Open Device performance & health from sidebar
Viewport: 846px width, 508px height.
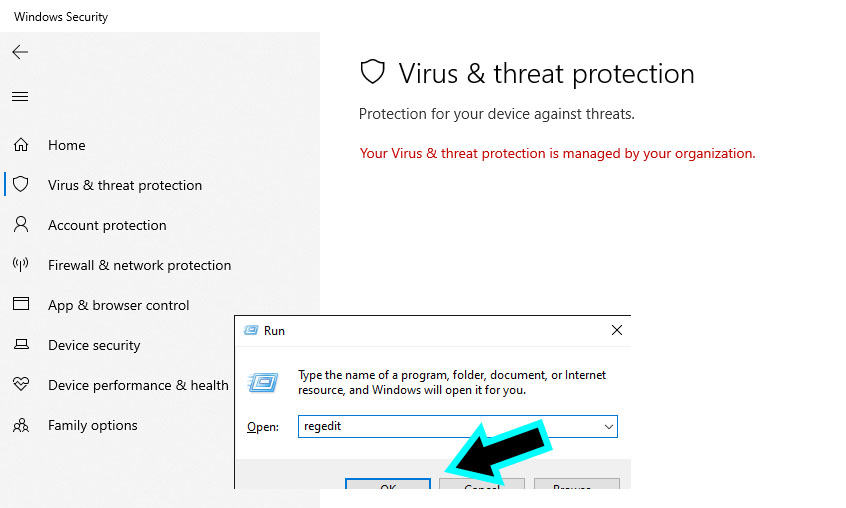click(x=138, y=385)
